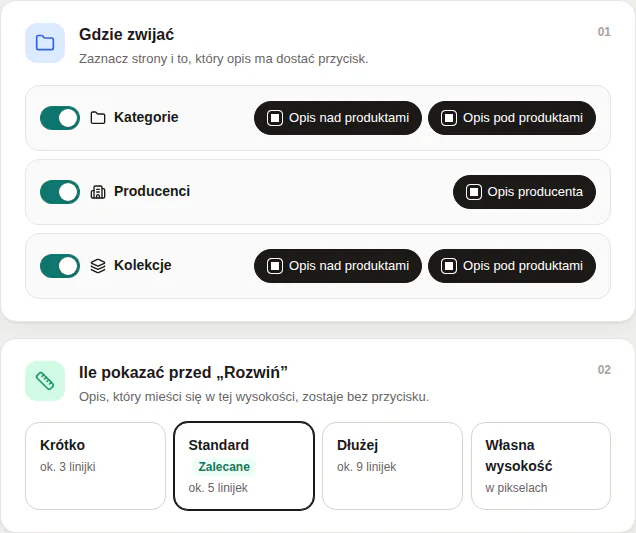This screenshot has height=533, width=636.
Task: Check Opis pod produktami in Kategorie row
Action: (512, 118)
